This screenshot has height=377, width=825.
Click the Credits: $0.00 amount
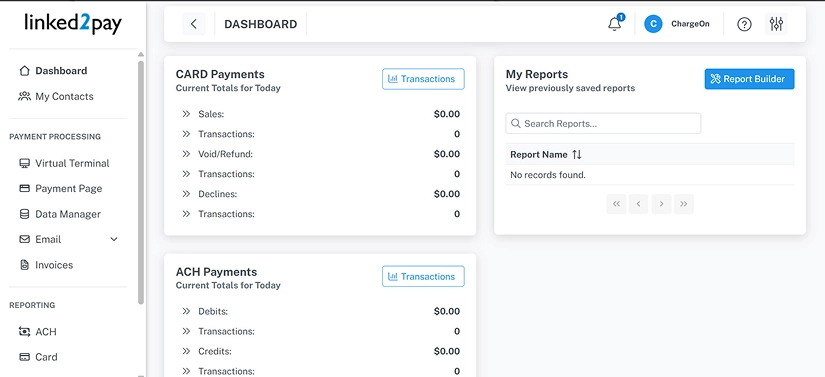pyautogui.click(x=447, y=351)
